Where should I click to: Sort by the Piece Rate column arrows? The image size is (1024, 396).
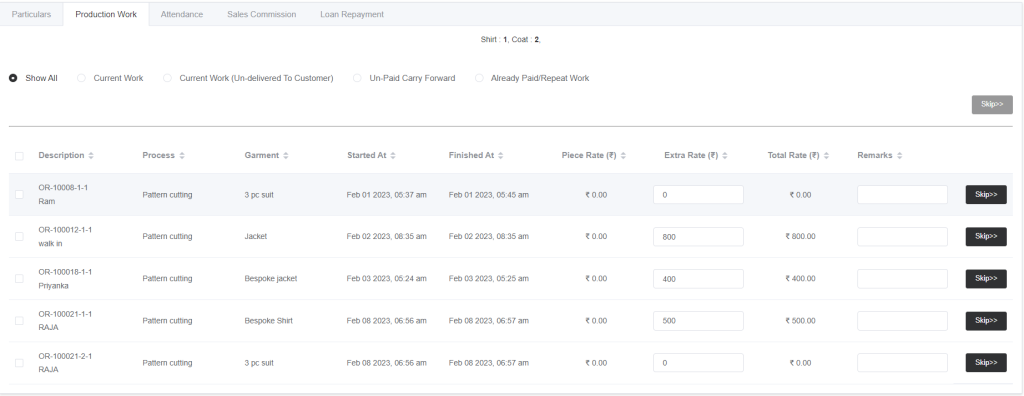tap(623, 156)
